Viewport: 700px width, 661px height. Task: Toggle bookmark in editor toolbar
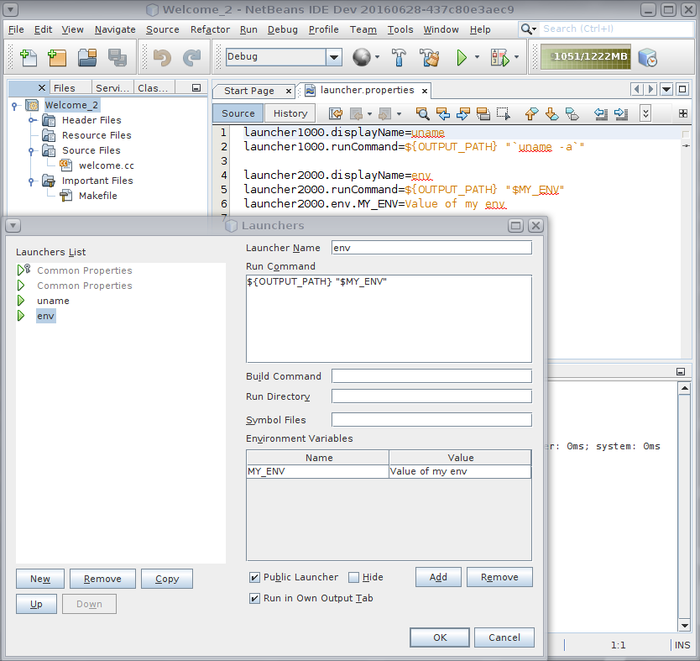pyautogui.click(x=572, y=114)
